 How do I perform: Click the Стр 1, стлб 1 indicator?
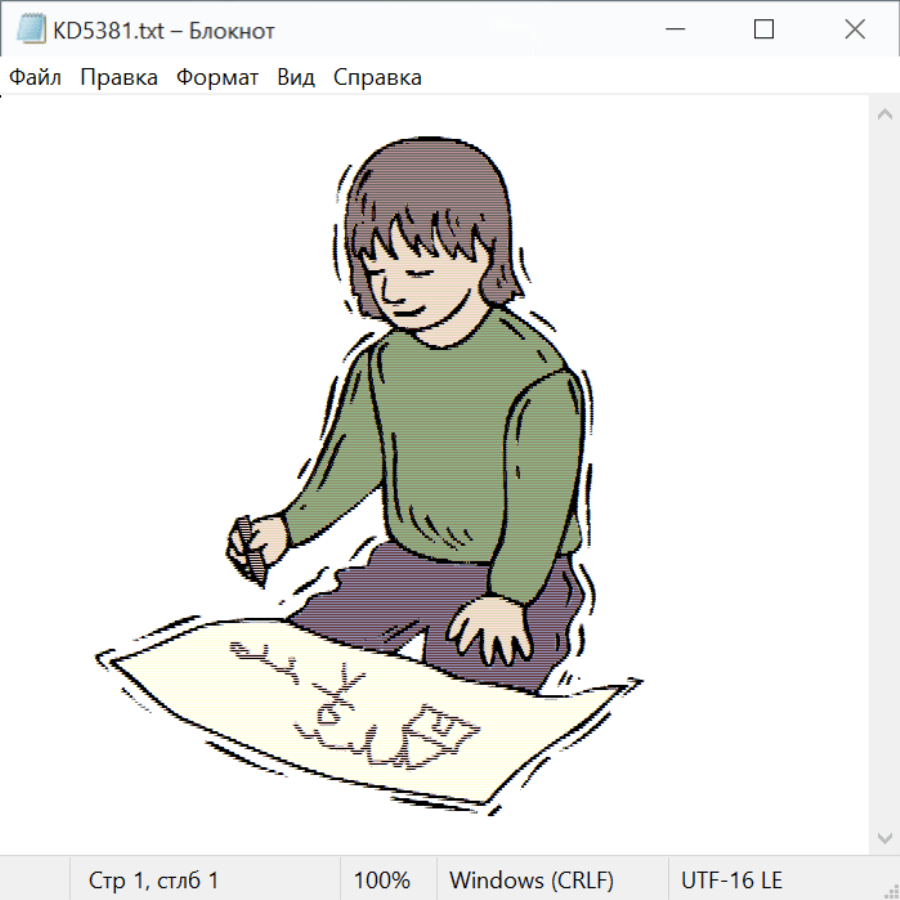pyautogui.click(x=153, y=880)
